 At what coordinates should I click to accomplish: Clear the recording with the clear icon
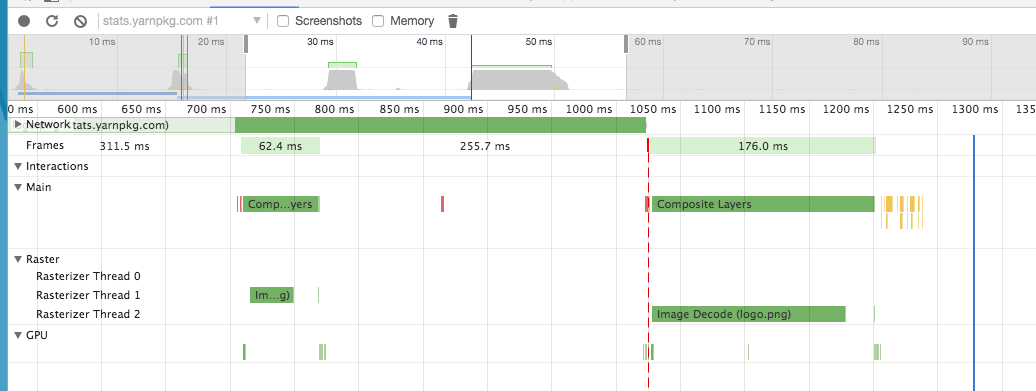point(80,21)
